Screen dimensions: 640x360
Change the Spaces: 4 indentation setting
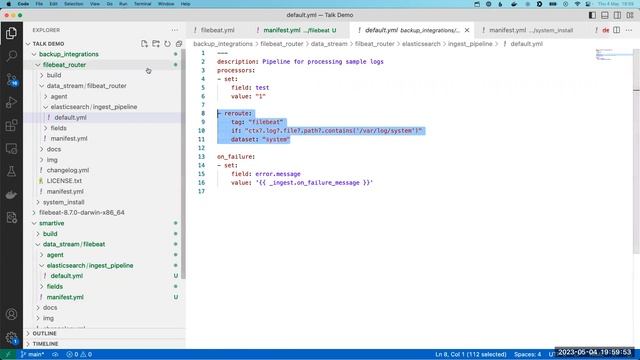(527, 354)
